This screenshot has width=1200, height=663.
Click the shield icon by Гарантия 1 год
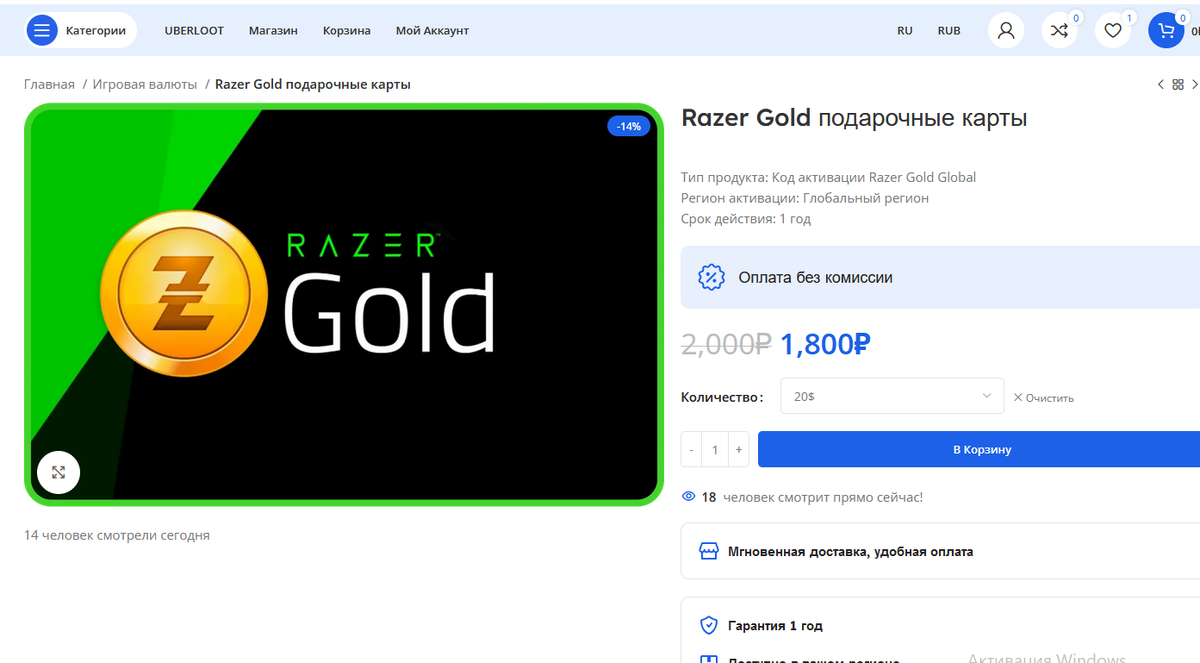point(708,626)
